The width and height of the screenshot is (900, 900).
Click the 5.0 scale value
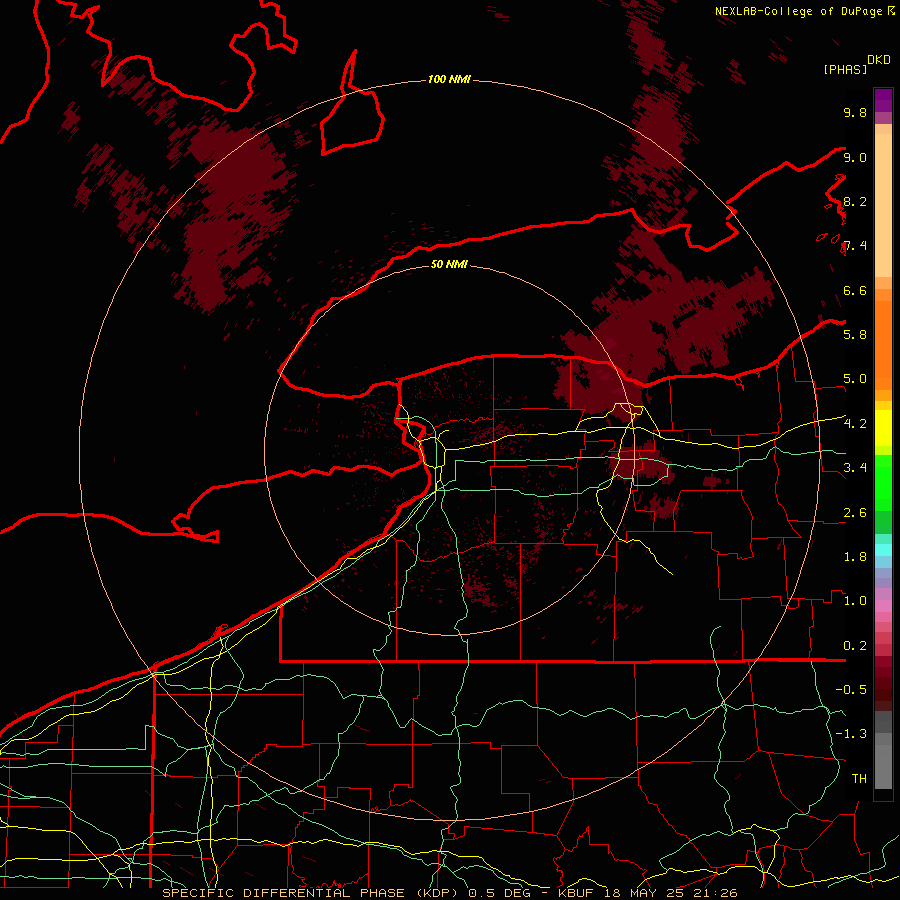[x=855, y=379]
